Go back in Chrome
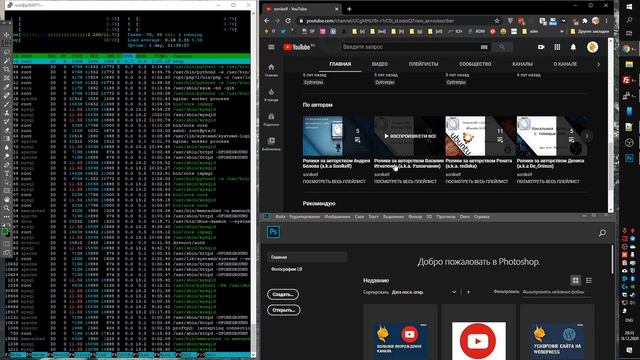 [x=267, y=20]
